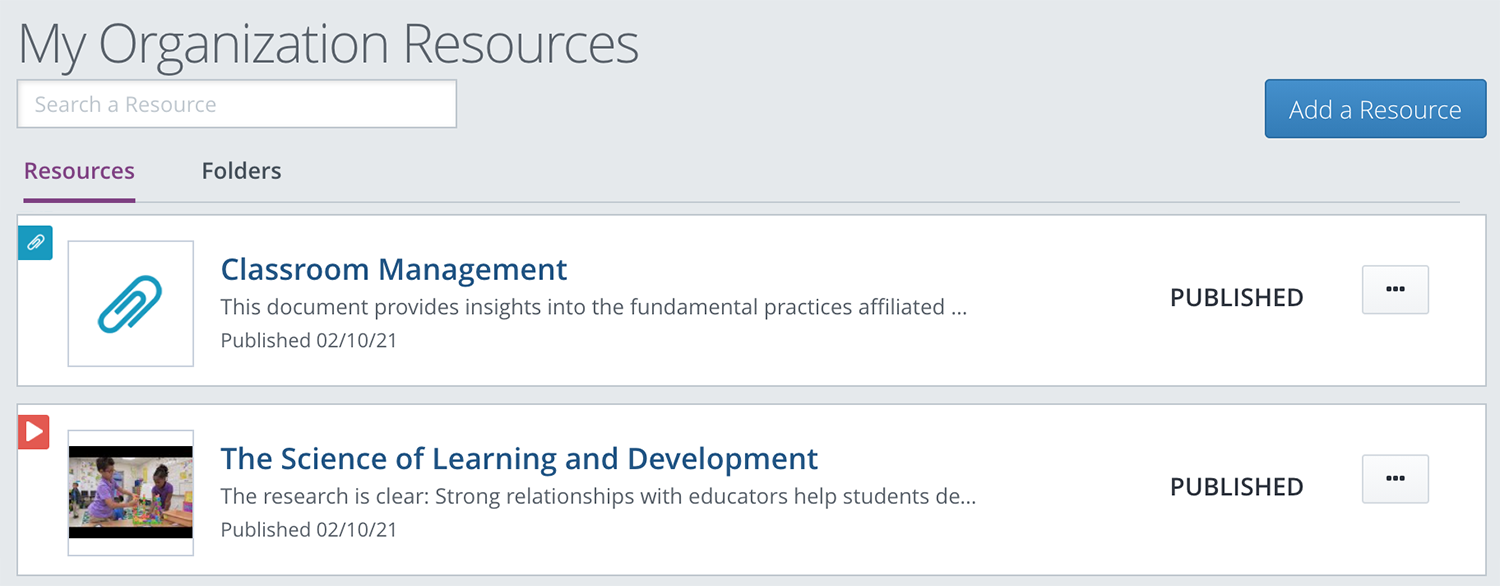Click the PUBLISHED status of The Science of Learning

1237,486
